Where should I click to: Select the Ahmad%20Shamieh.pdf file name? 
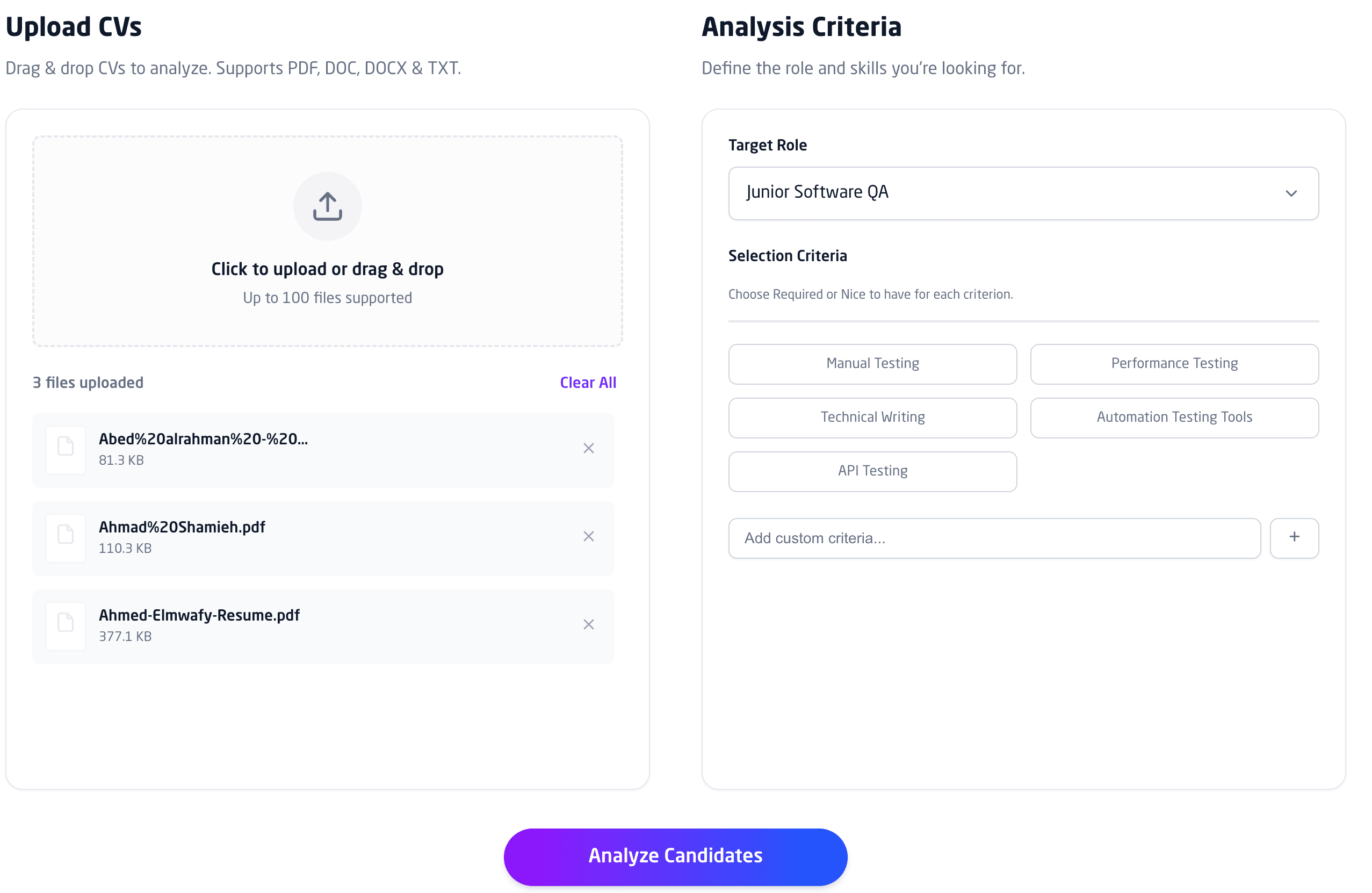point(182,527)
